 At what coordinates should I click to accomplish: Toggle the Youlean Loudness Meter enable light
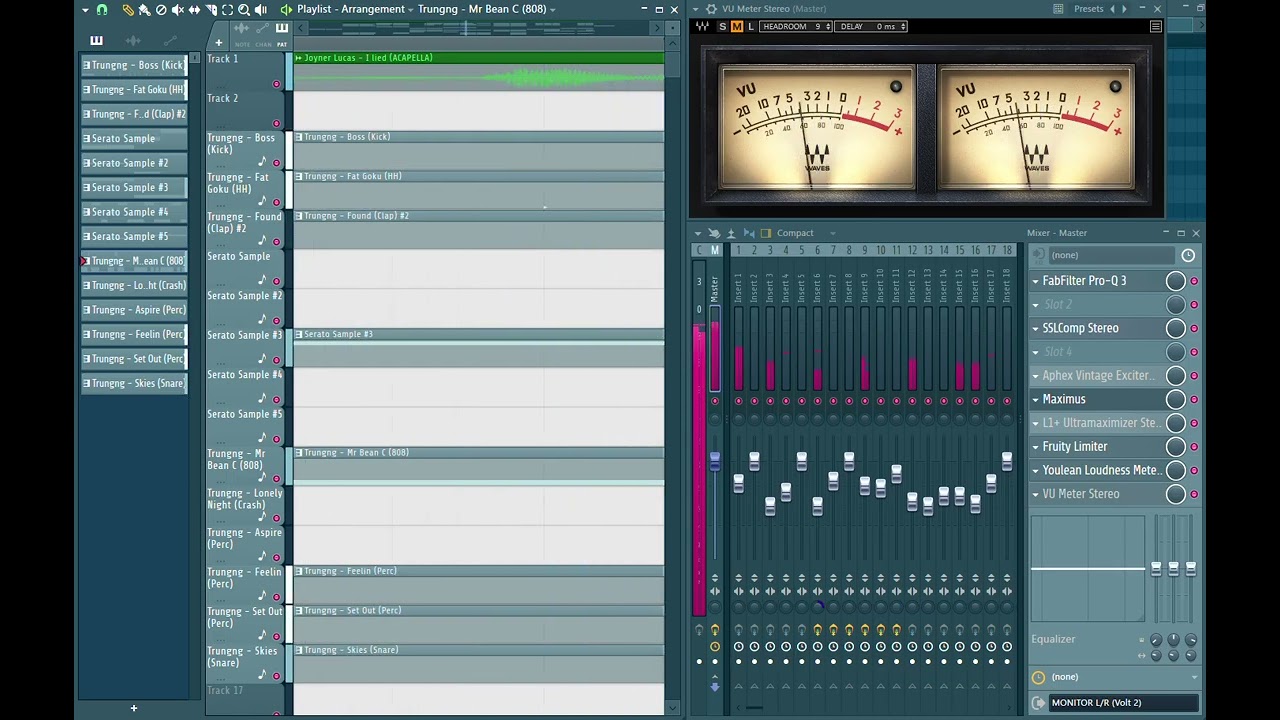pos(1194,471)
